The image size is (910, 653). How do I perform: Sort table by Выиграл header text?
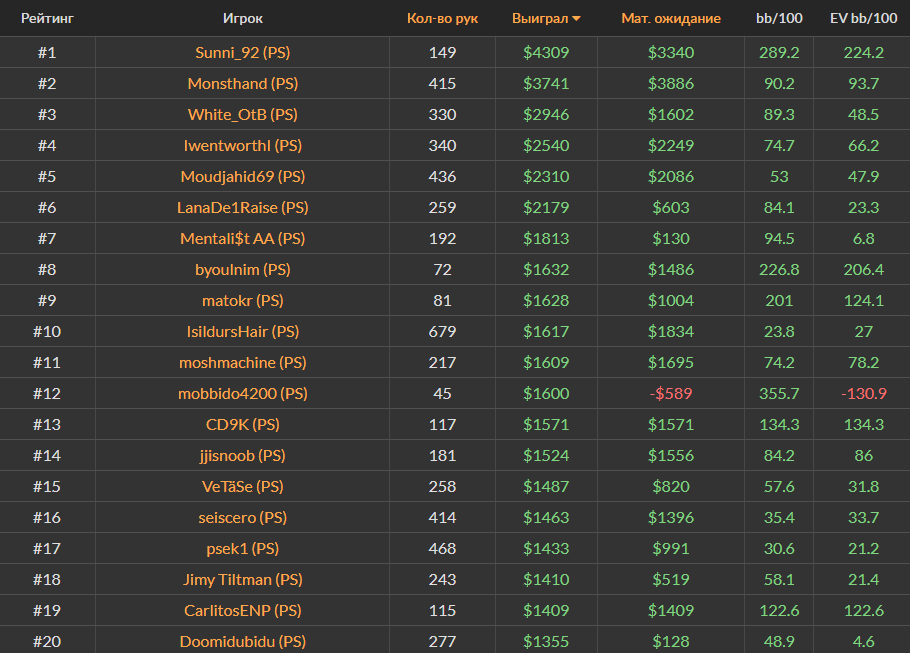539,18
